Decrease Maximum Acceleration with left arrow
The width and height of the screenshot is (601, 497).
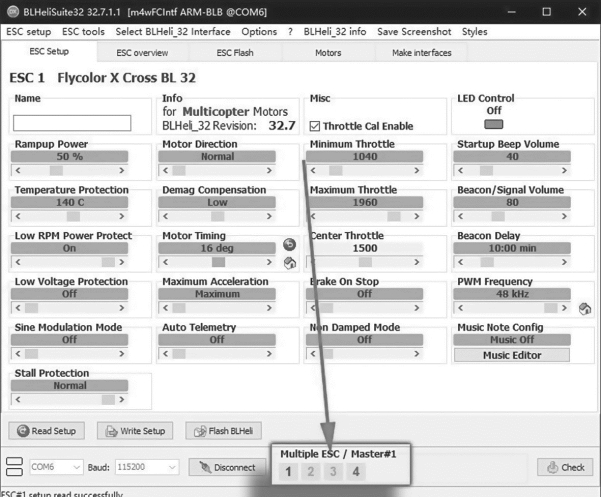[x=165, y=308]
